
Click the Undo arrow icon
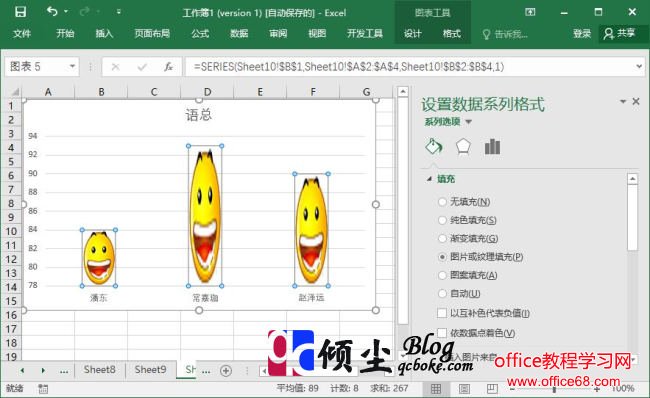tap(52, 11)
